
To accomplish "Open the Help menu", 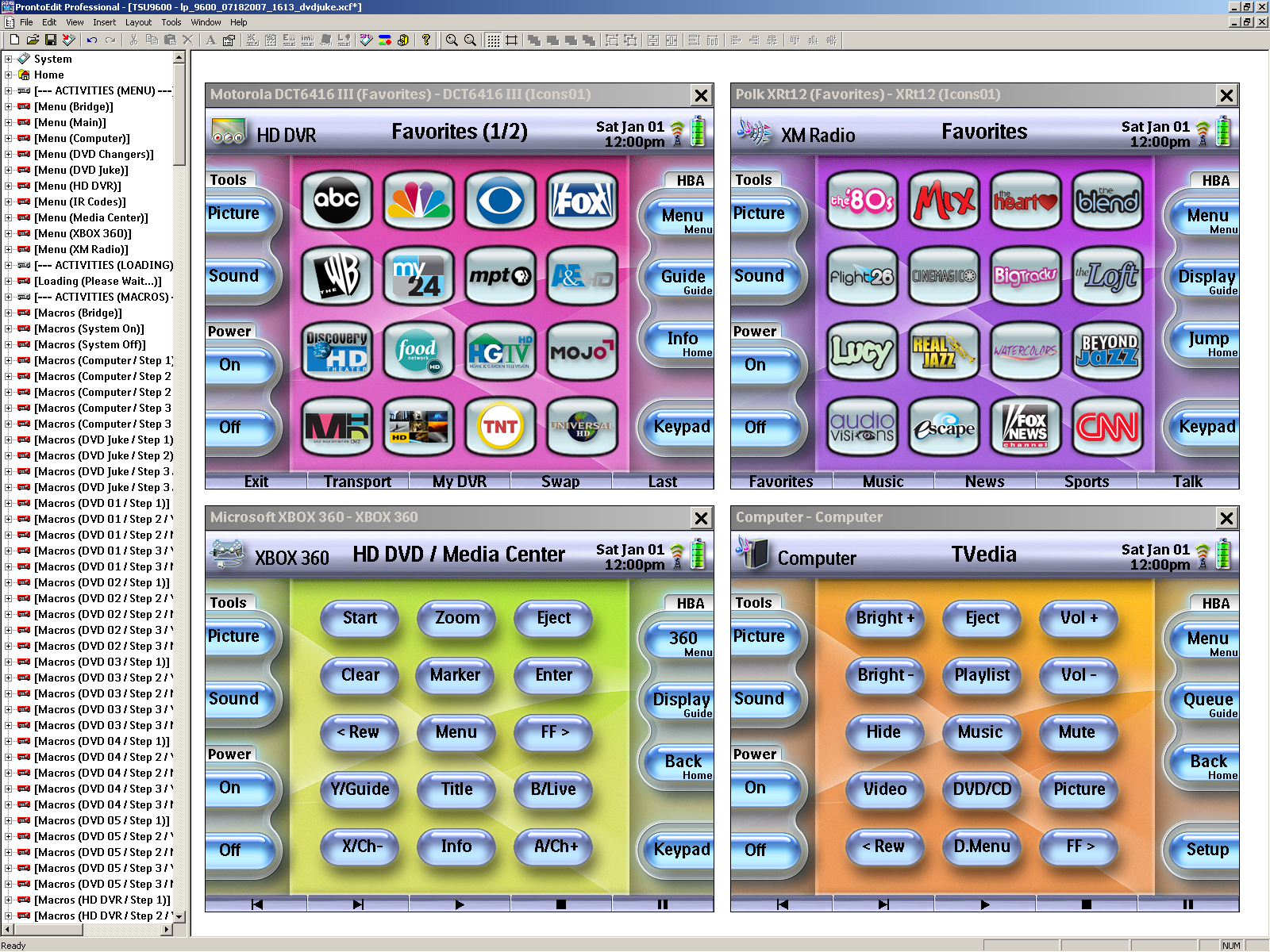I will 239,22.
